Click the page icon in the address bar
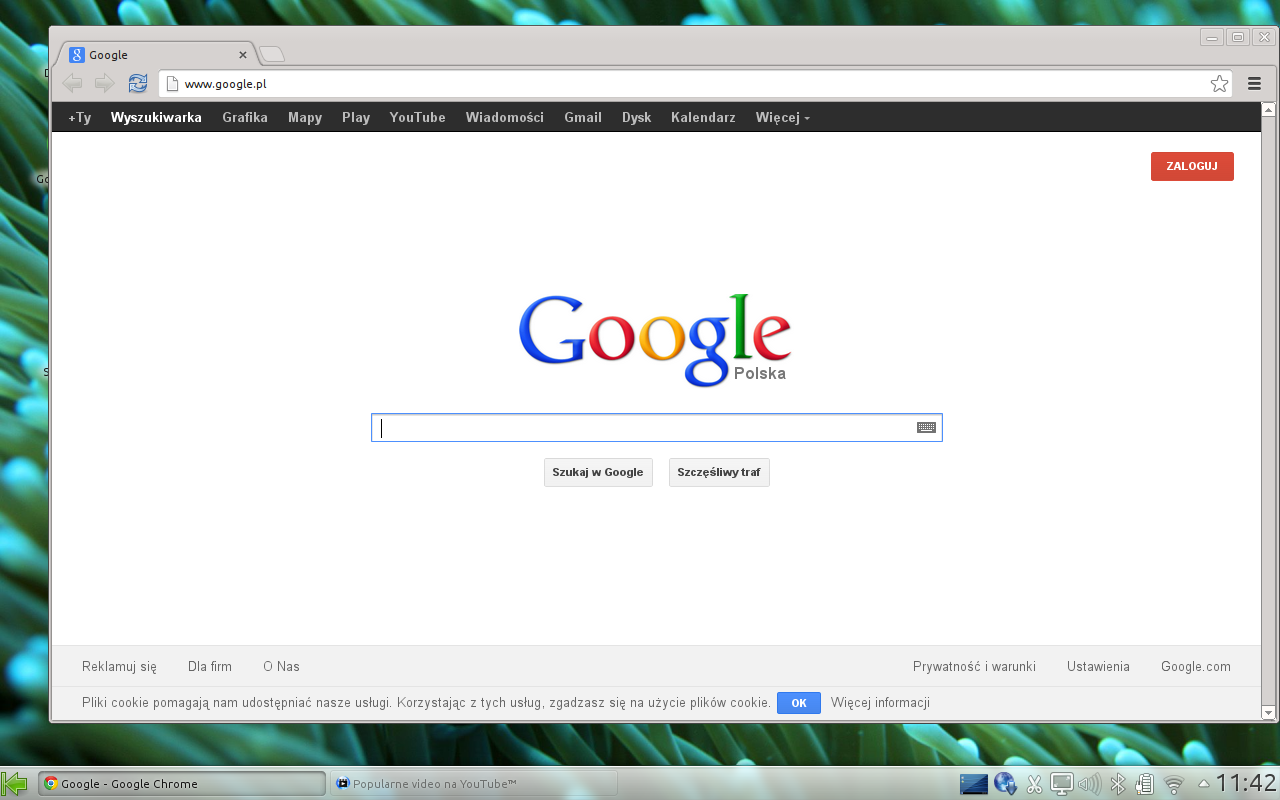This screenshot has height=800, width=1280. pyautogui.click(x=172, y=84)
